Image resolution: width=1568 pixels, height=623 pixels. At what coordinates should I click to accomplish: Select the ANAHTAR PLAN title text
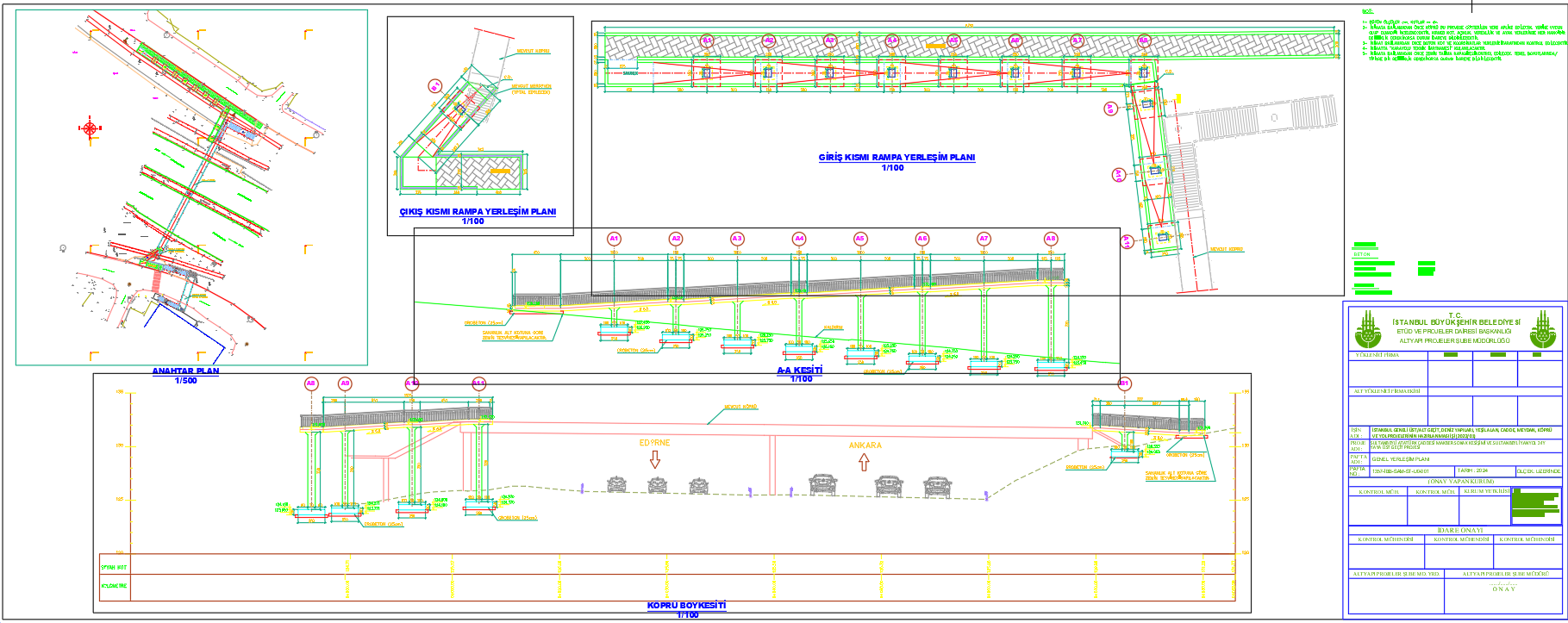pos(185,371)
